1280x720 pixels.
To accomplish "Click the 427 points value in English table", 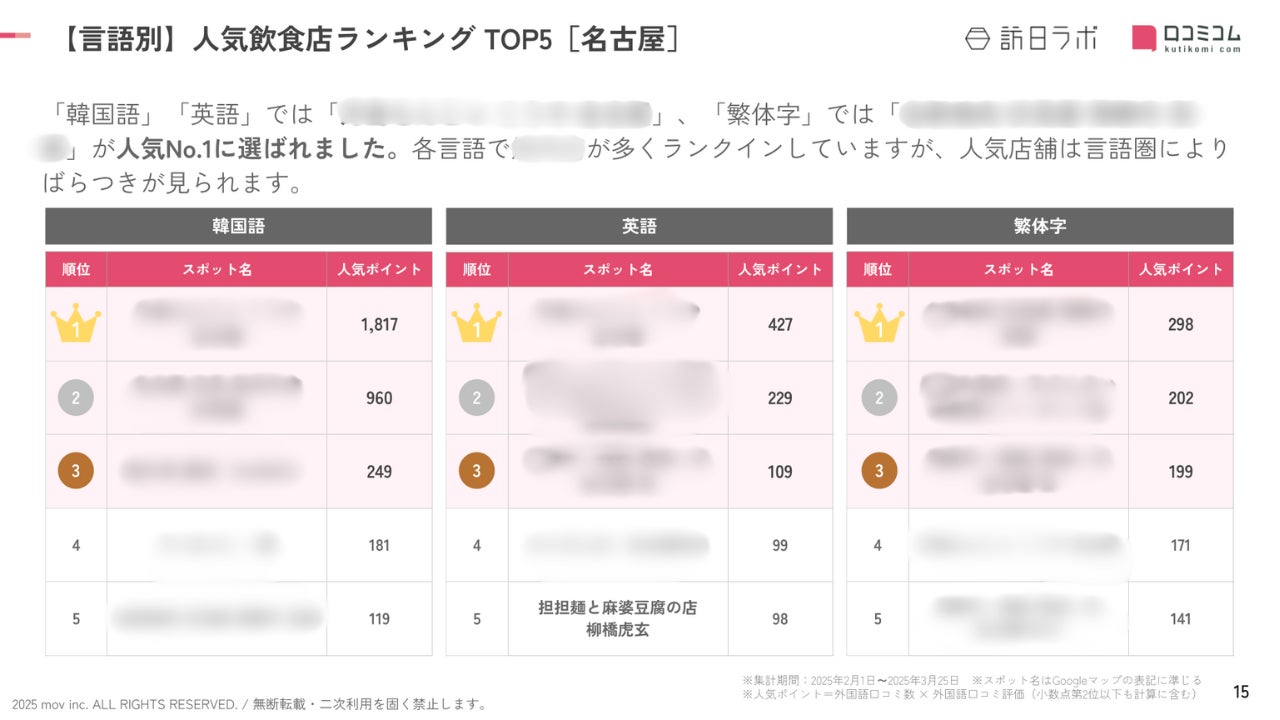I will coord(780,324).
